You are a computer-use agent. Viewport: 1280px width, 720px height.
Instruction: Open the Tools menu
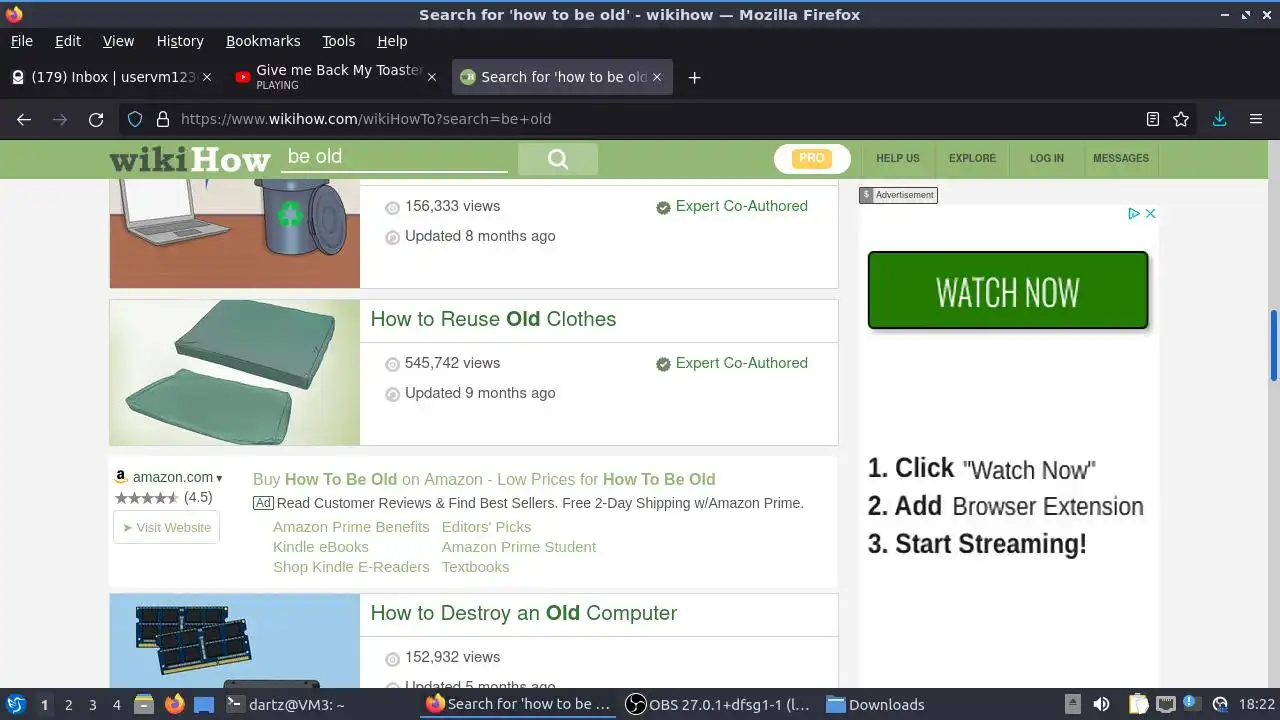click(x=339, y=41)
